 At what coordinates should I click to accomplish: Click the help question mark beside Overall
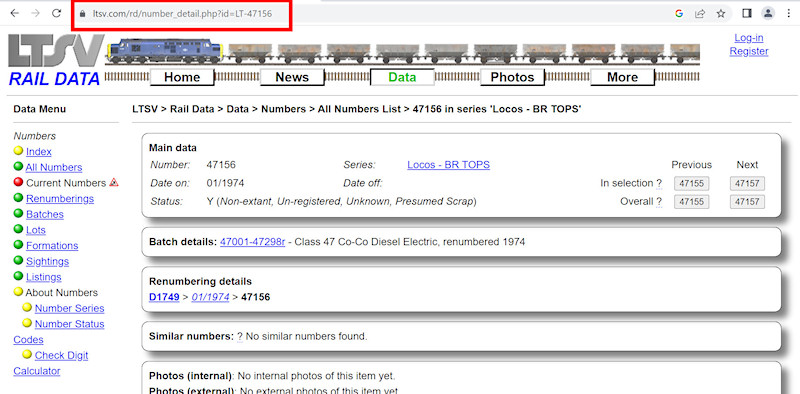pyautogui.click(x=659, y=202)
